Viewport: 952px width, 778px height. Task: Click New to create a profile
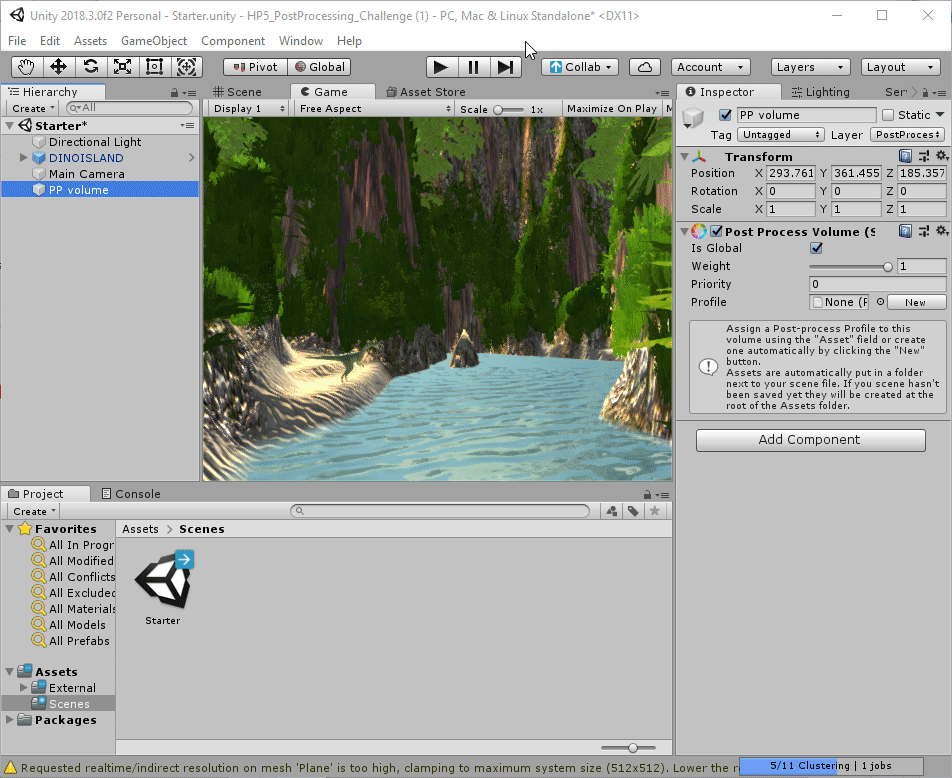point(915,302)
